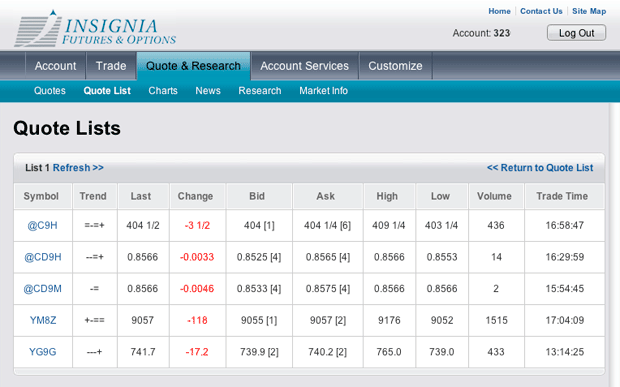Open the Research submenu item
Screen dimensions: 620x387
260,91
